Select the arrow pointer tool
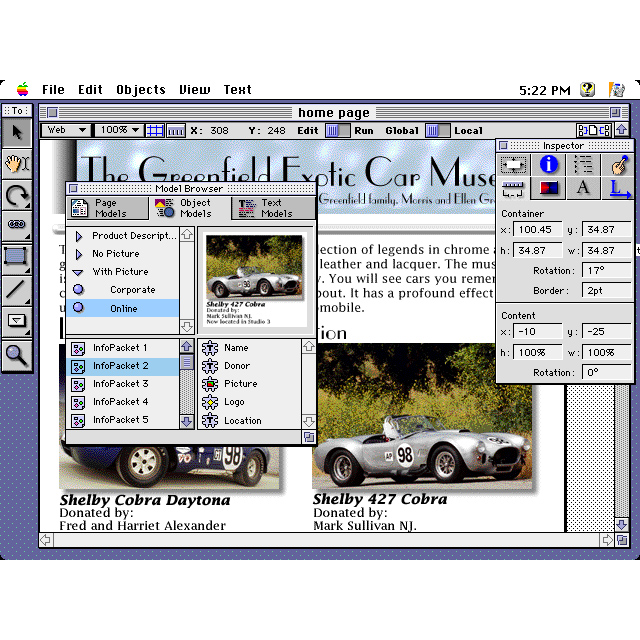The image size is (640, 640). (17, 133)
